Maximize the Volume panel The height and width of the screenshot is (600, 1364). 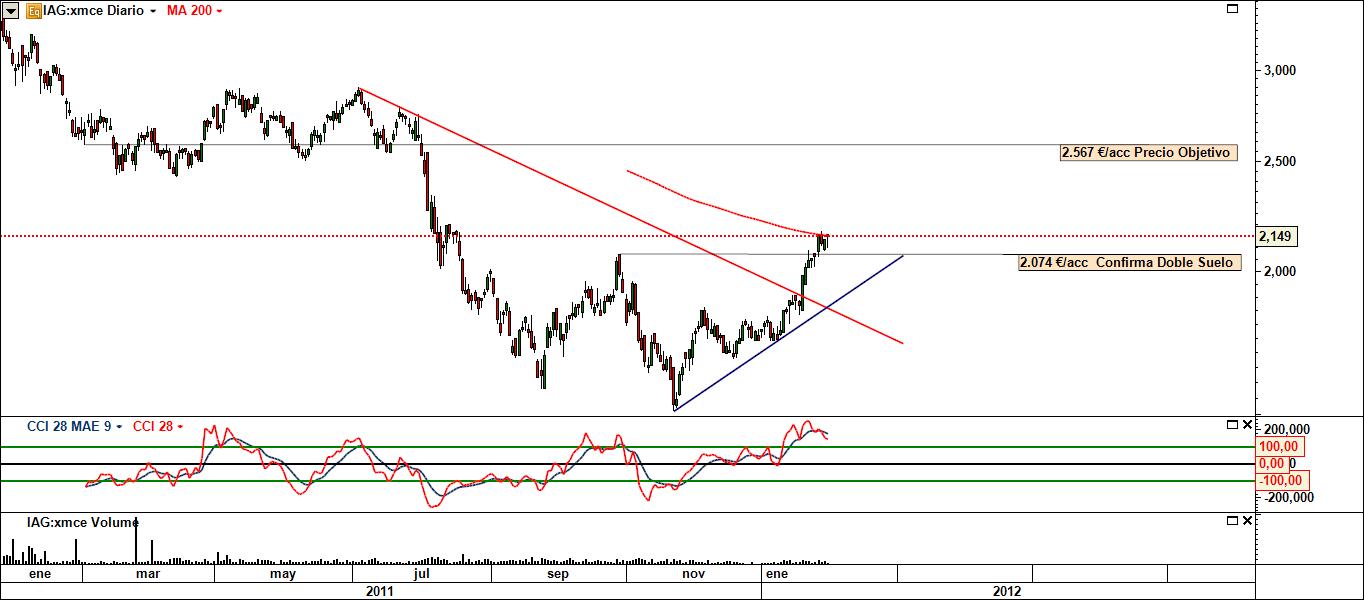(1232, 521)
